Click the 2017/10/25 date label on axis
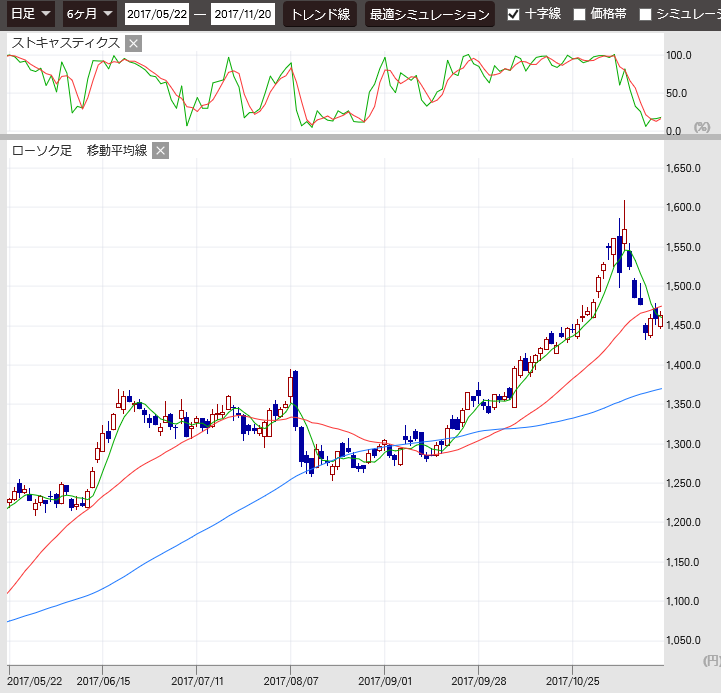Screen dimensions: 721x693 point(572,680)
